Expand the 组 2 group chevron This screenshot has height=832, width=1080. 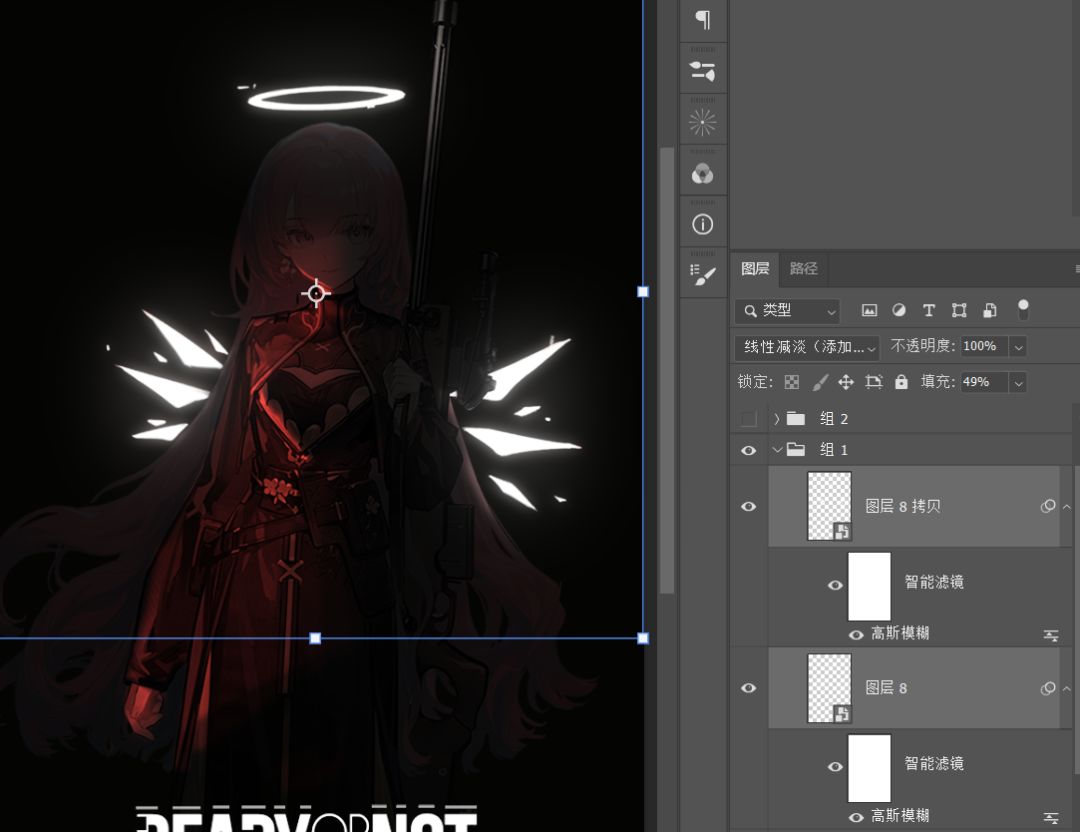(777, 419)
